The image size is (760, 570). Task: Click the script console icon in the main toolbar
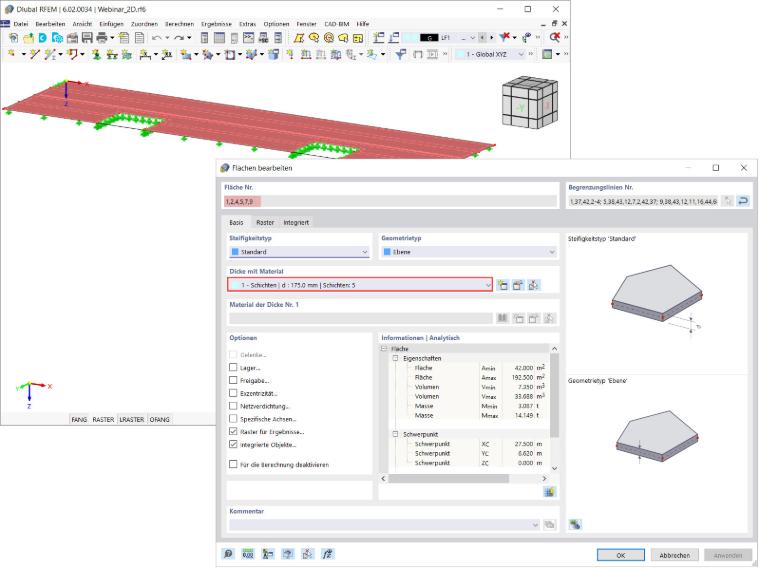249,37
